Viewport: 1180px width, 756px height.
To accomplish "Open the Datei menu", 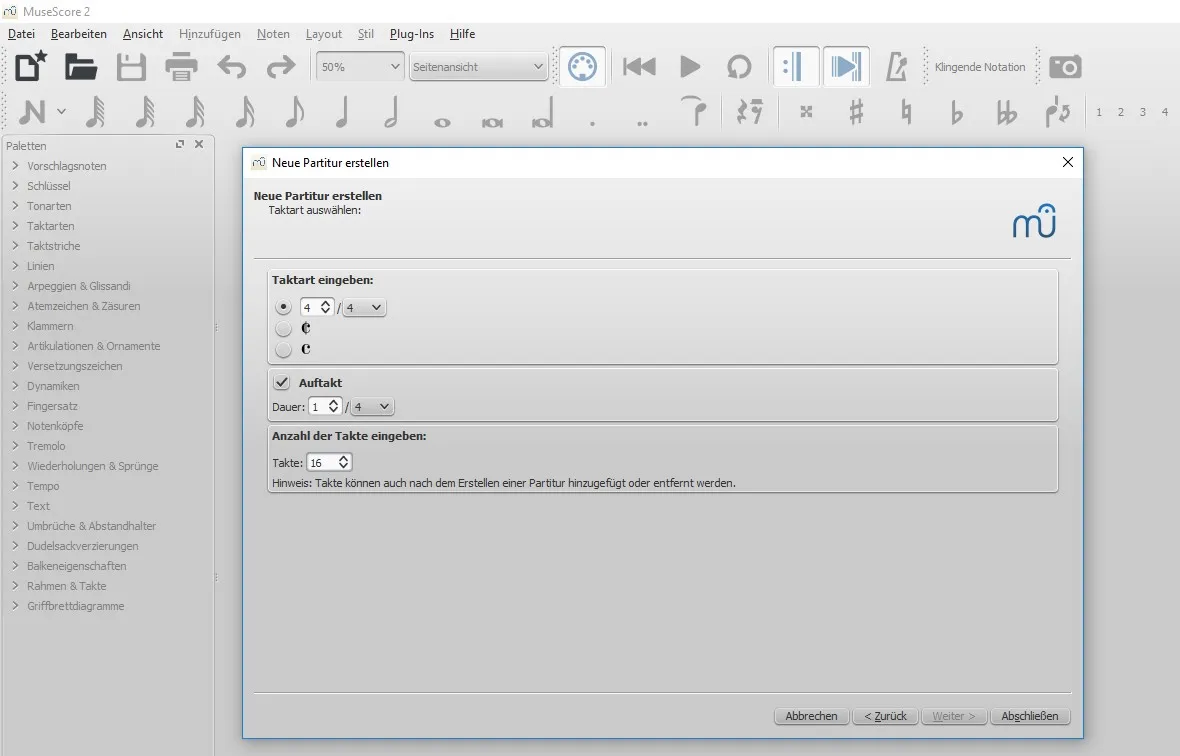I will coord(21,34).
